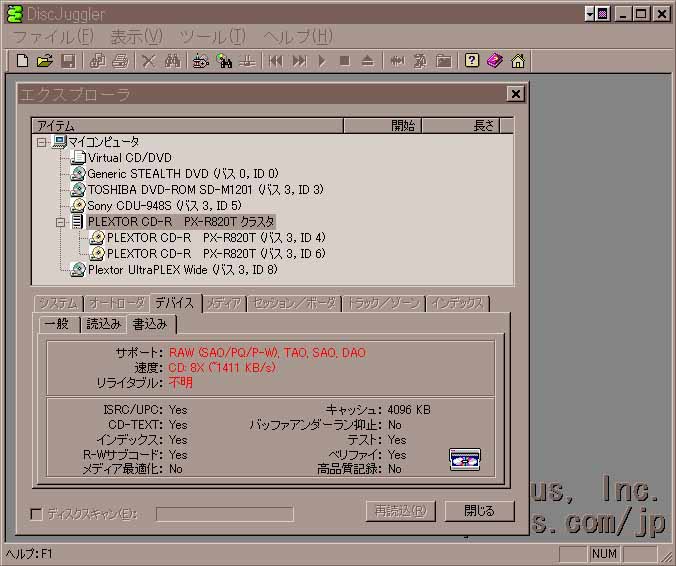This screenshot has height=566, width=676.
Task: Switch to the システム tab
Action: coord(58,303)
